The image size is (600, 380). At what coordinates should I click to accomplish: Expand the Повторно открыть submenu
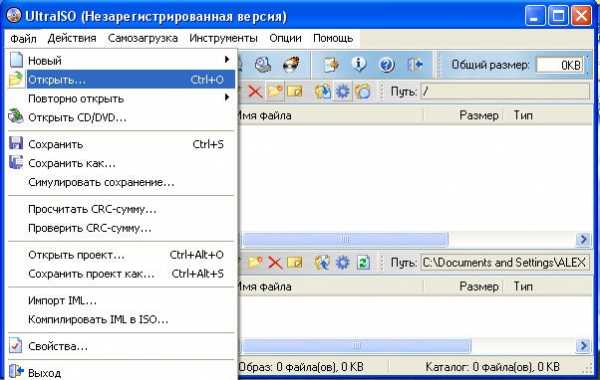click(x=121, y=99)
